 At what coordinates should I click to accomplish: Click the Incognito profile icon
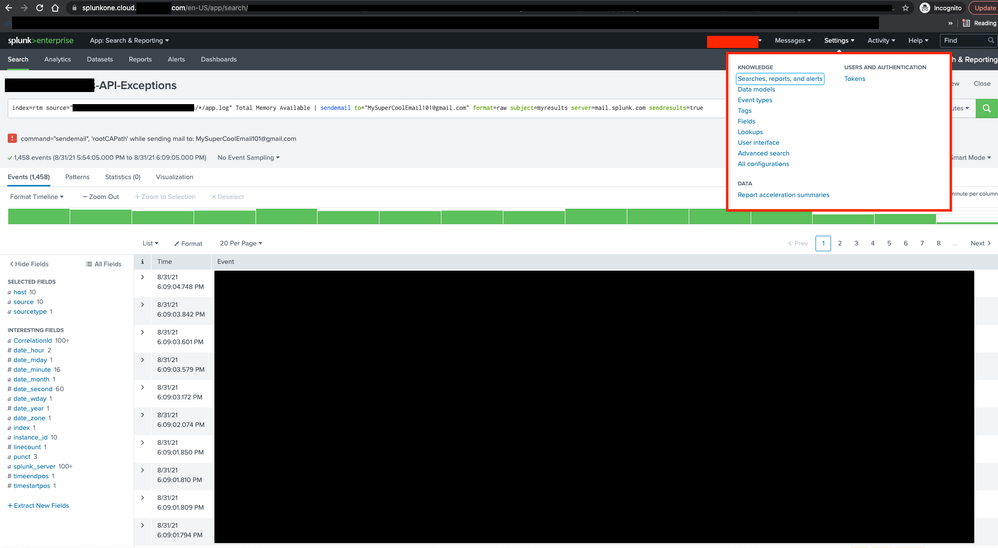pyautogui.click(x=925, y=8)
